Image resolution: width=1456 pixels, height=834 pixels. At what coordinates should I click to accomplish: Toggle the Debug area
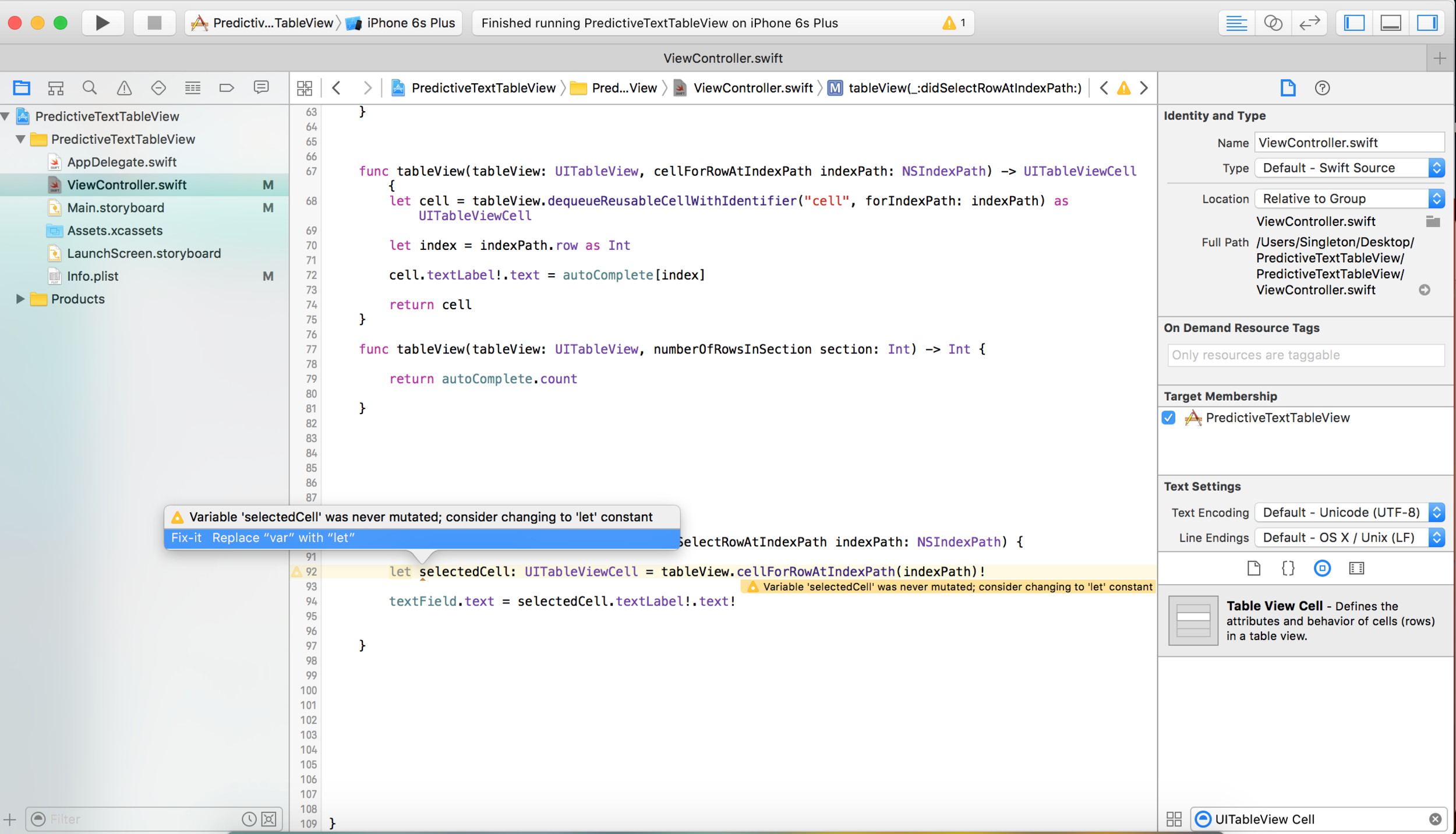pos(1391,23)
